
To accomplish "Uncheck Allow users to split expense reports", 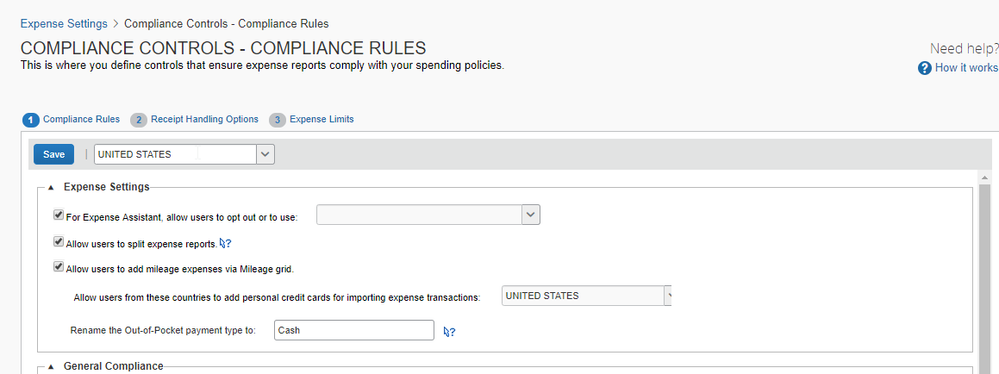I will pyautogui.click(x=59, y=242).
